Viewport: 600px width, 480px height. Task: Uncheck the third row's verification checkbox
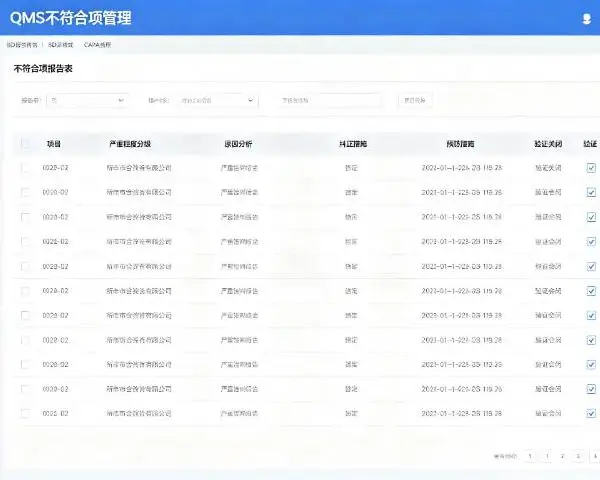591,217
